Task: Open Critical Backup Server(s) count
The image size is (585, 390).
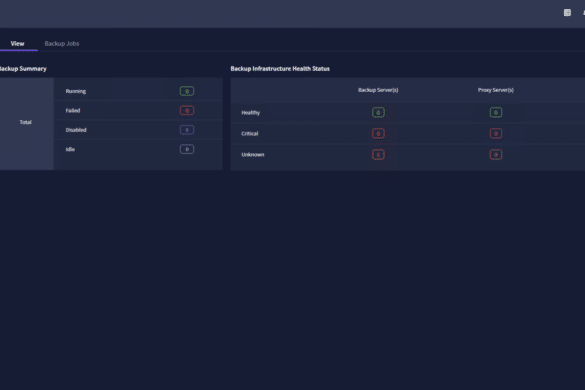Action: [x=378, y=134]
